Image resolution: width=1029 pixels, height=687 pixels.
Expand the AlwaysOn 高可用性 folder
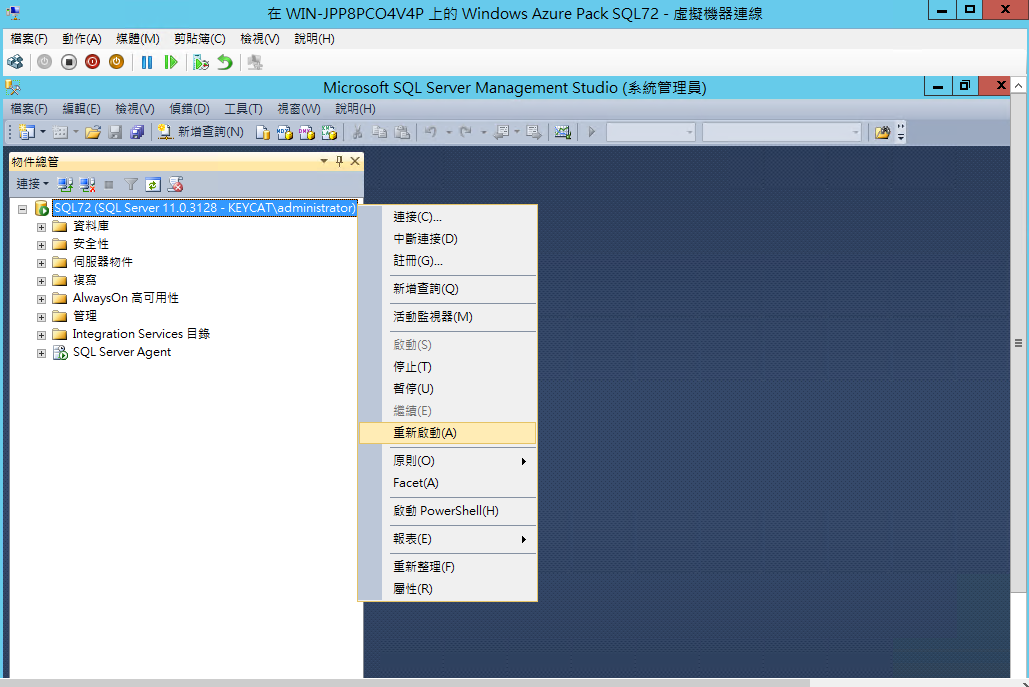click(41, 299)
